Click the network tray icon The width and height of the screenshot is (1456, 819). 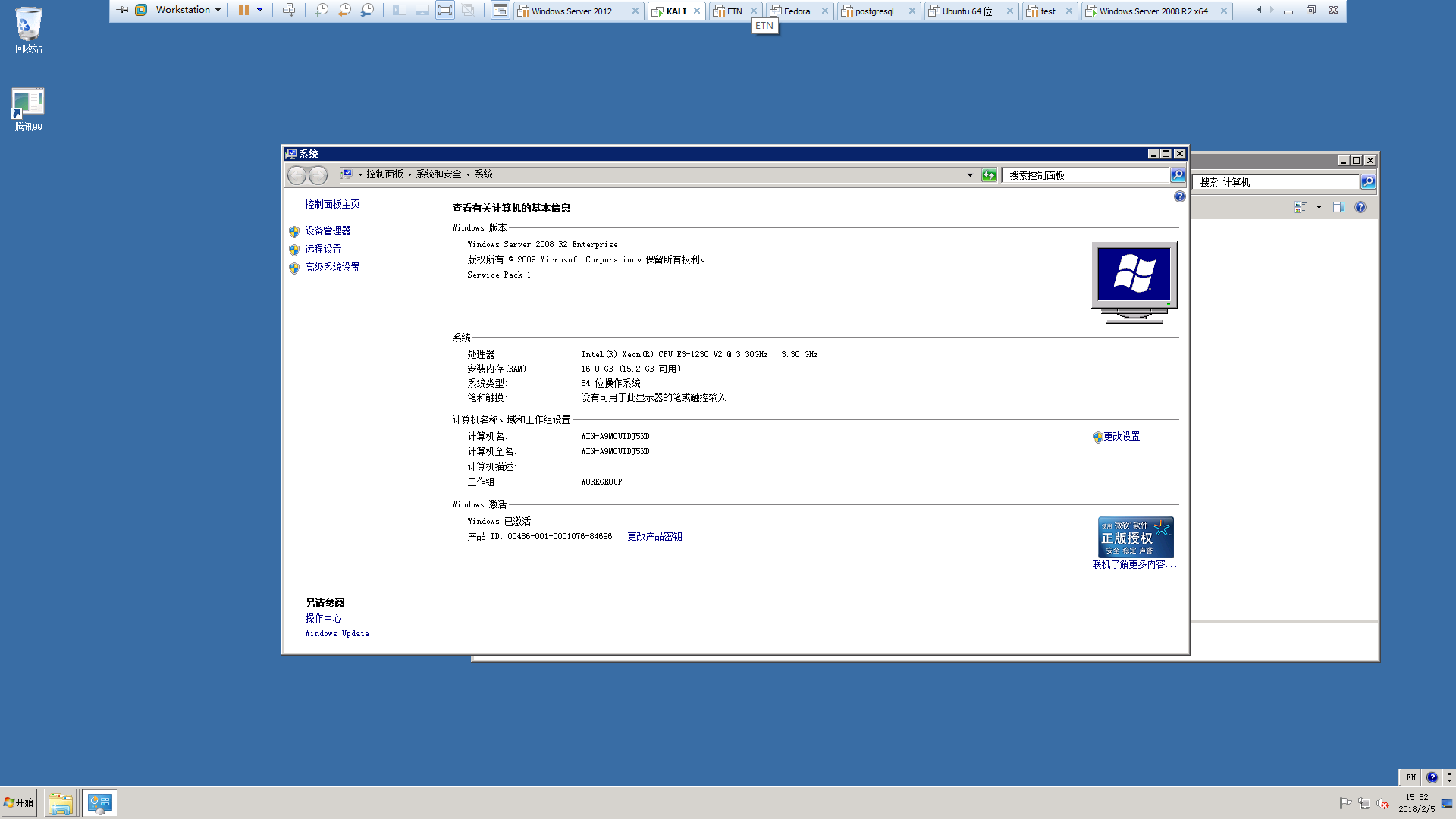tap(1363, 803)
